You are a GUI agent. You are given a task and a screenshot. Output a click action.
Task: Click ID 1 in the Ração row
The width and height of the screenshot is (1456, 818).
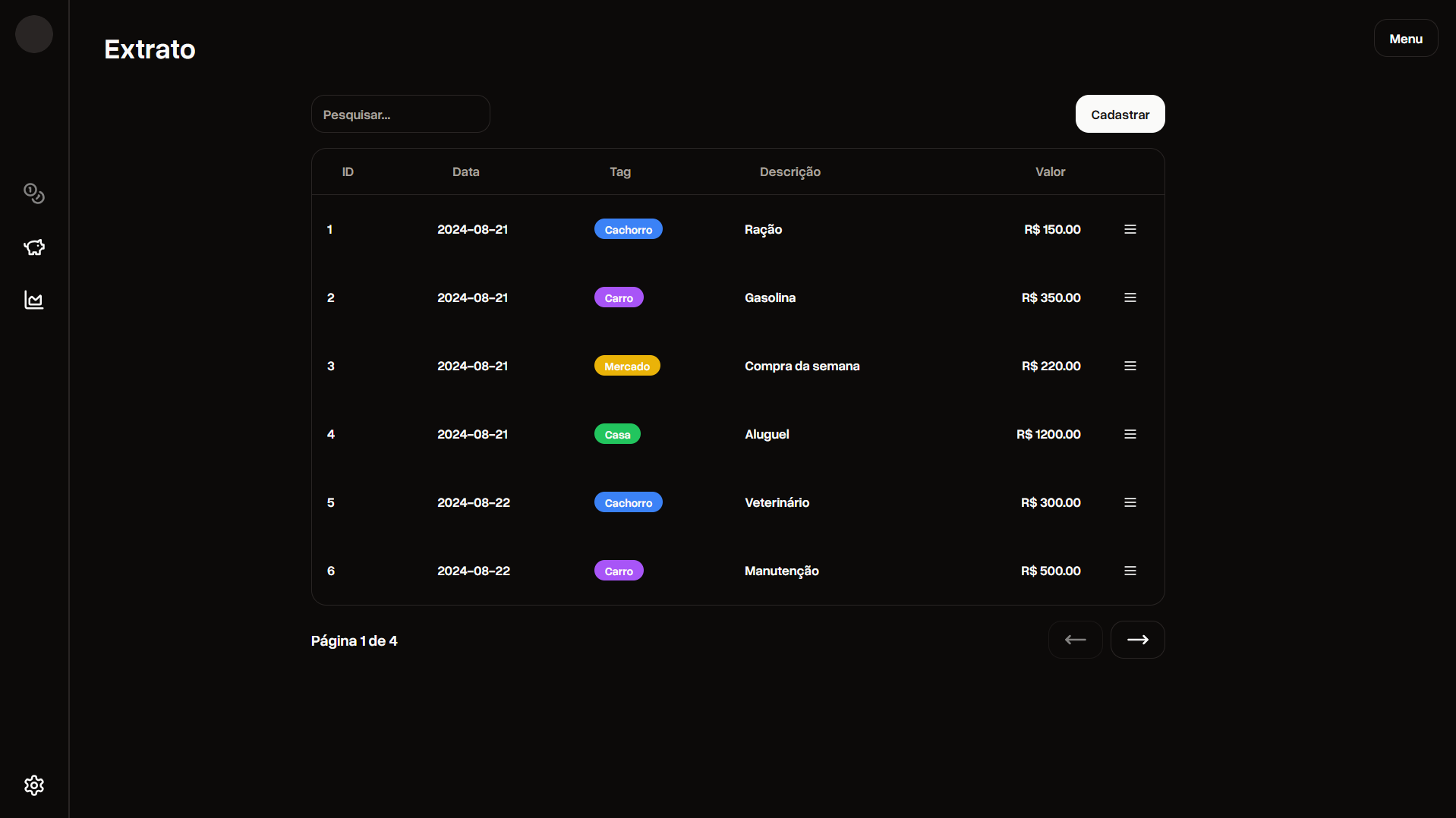329,229
